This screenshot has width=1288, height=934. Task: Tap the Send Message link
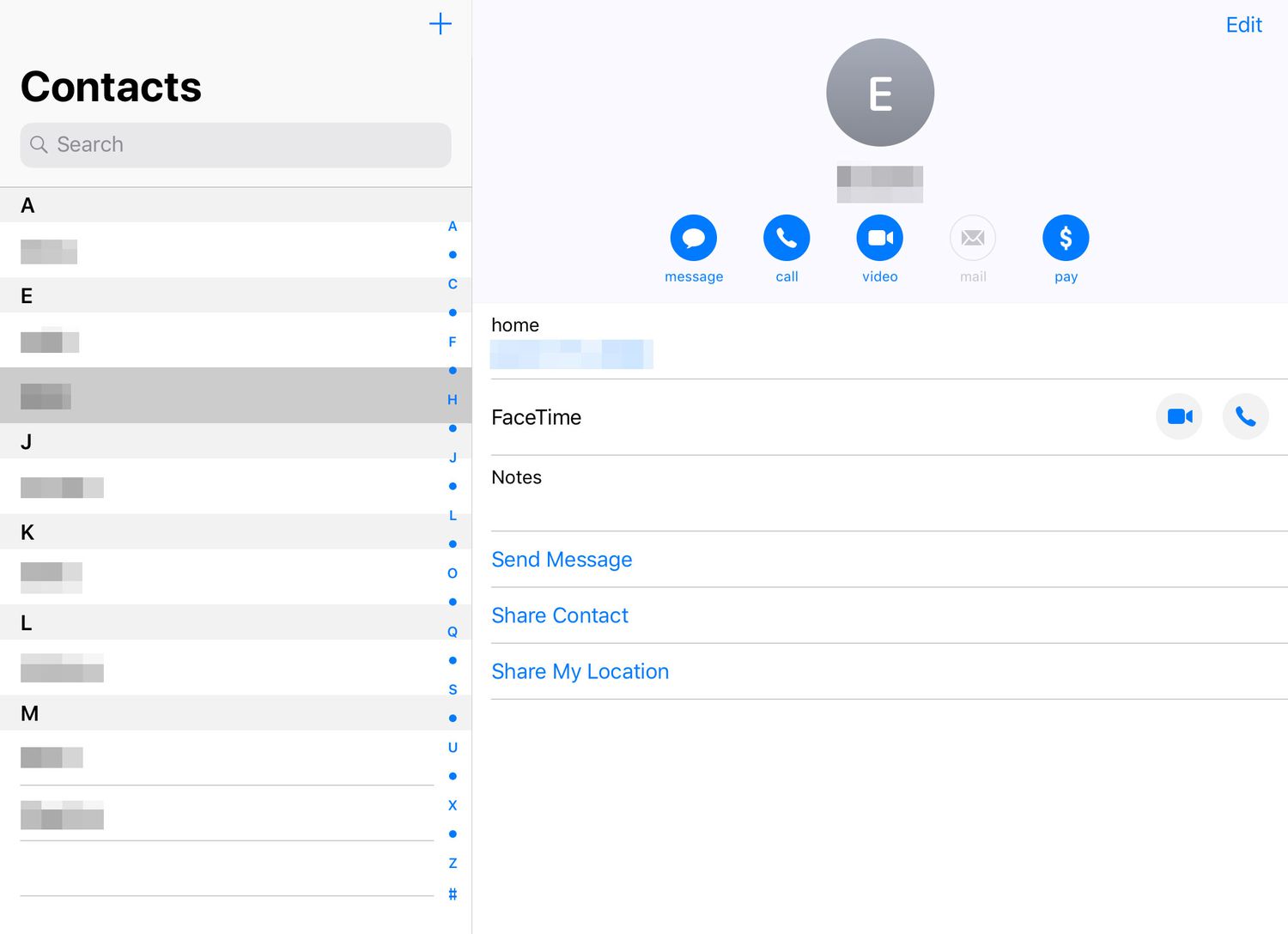(x=562, y=560)
